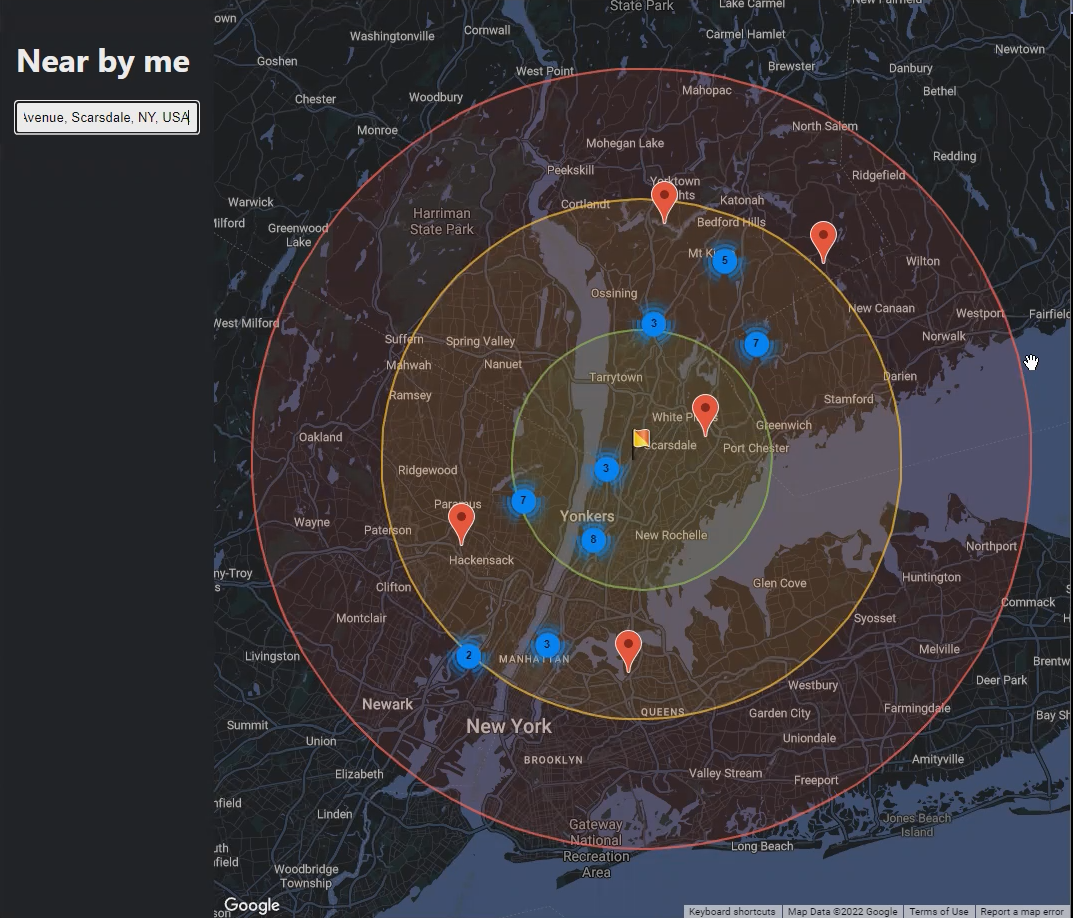Click the red pin near Paramus
The image size is (1073, 918).
tap(461, 524)
